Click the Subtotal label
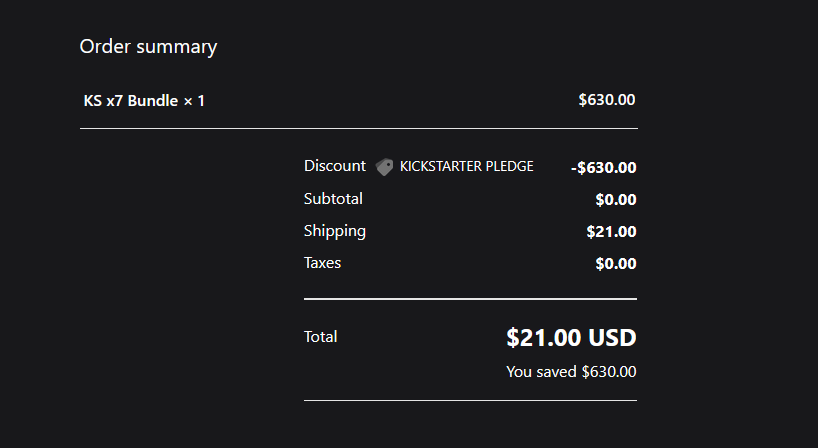Screen dimensions: 818x448 click(x=333, y=199)
